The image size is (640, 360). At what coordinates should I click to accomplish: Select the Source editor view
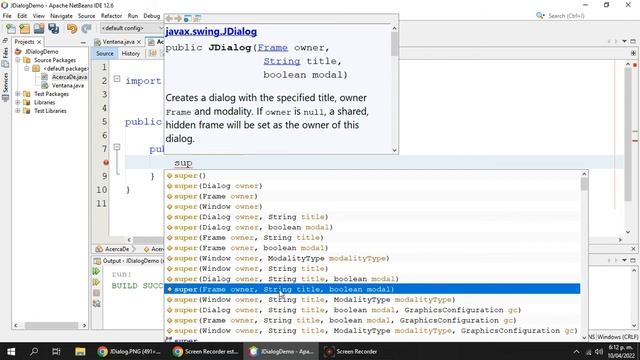click(x=105, y=53)
